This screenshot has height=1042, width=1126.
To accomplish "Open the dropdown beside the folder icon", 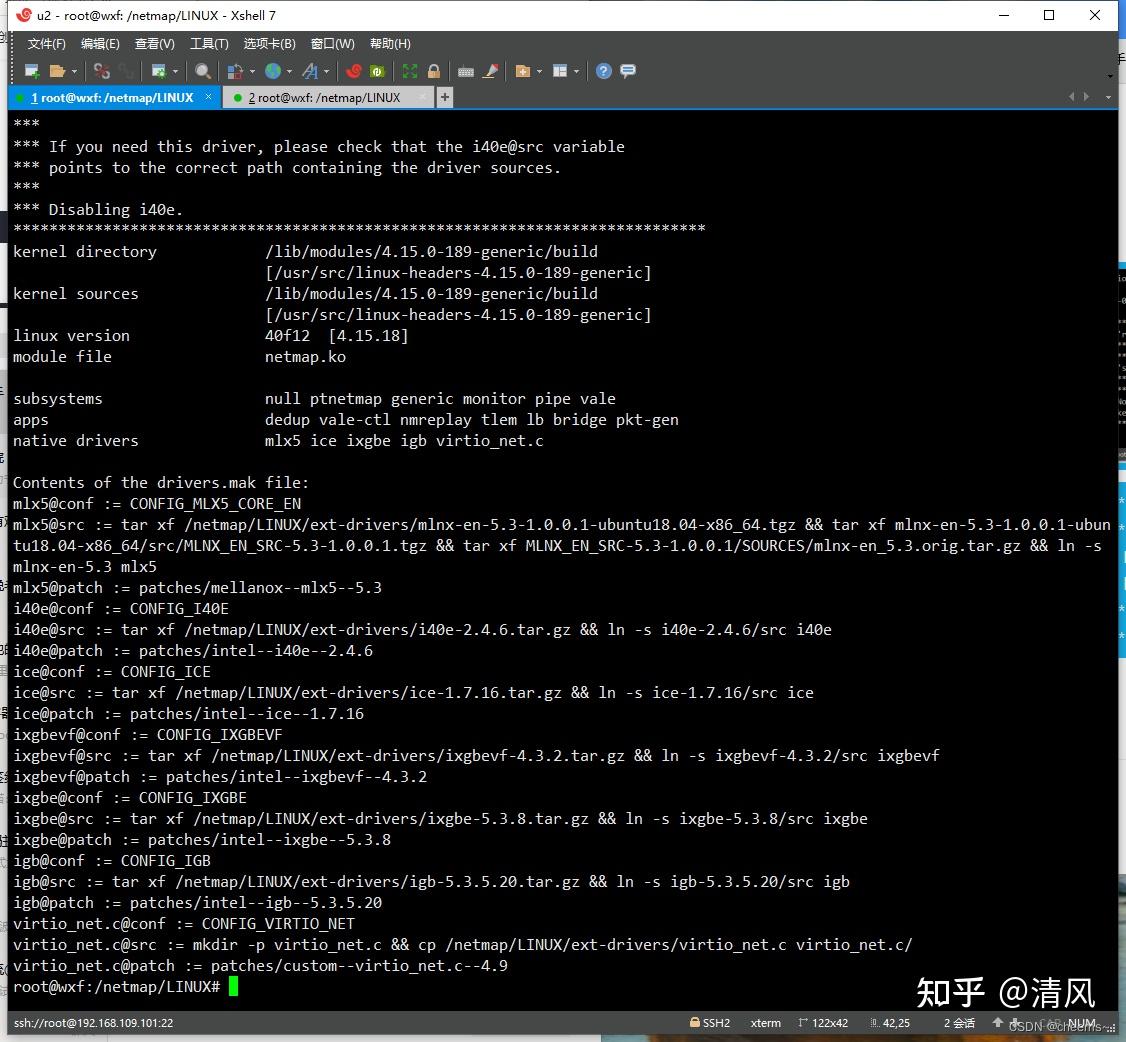I will [x=74, y=71].
